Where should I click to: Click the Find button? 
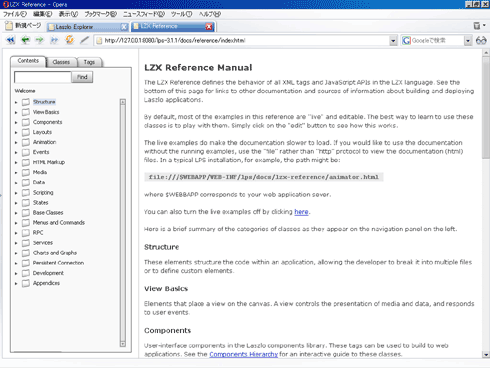pos(82,77)
